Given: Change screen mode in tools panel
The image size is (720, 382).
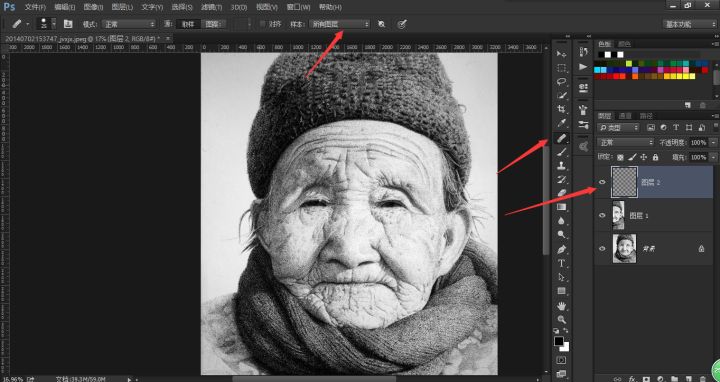Looking at the screenshot, I should (561, 374).
